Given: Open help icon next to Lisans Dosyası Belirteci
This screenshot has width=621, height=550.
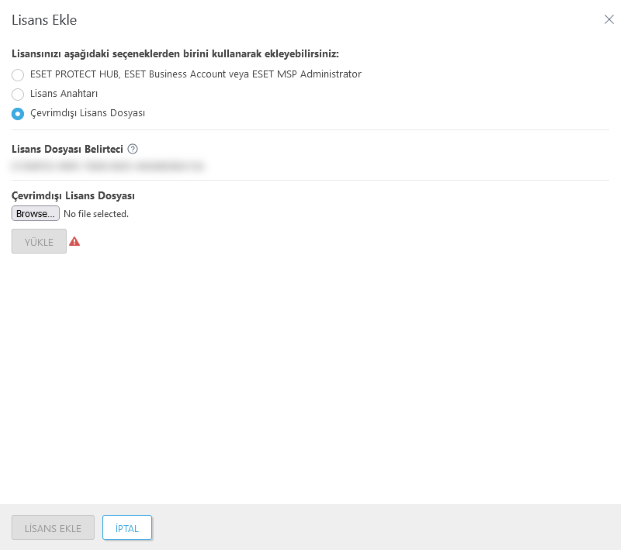Looking at the screenshot, I should (133, 149).
